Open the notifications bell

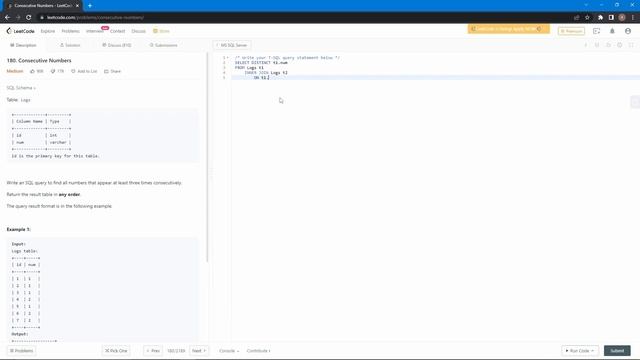(x=612, y=31)
